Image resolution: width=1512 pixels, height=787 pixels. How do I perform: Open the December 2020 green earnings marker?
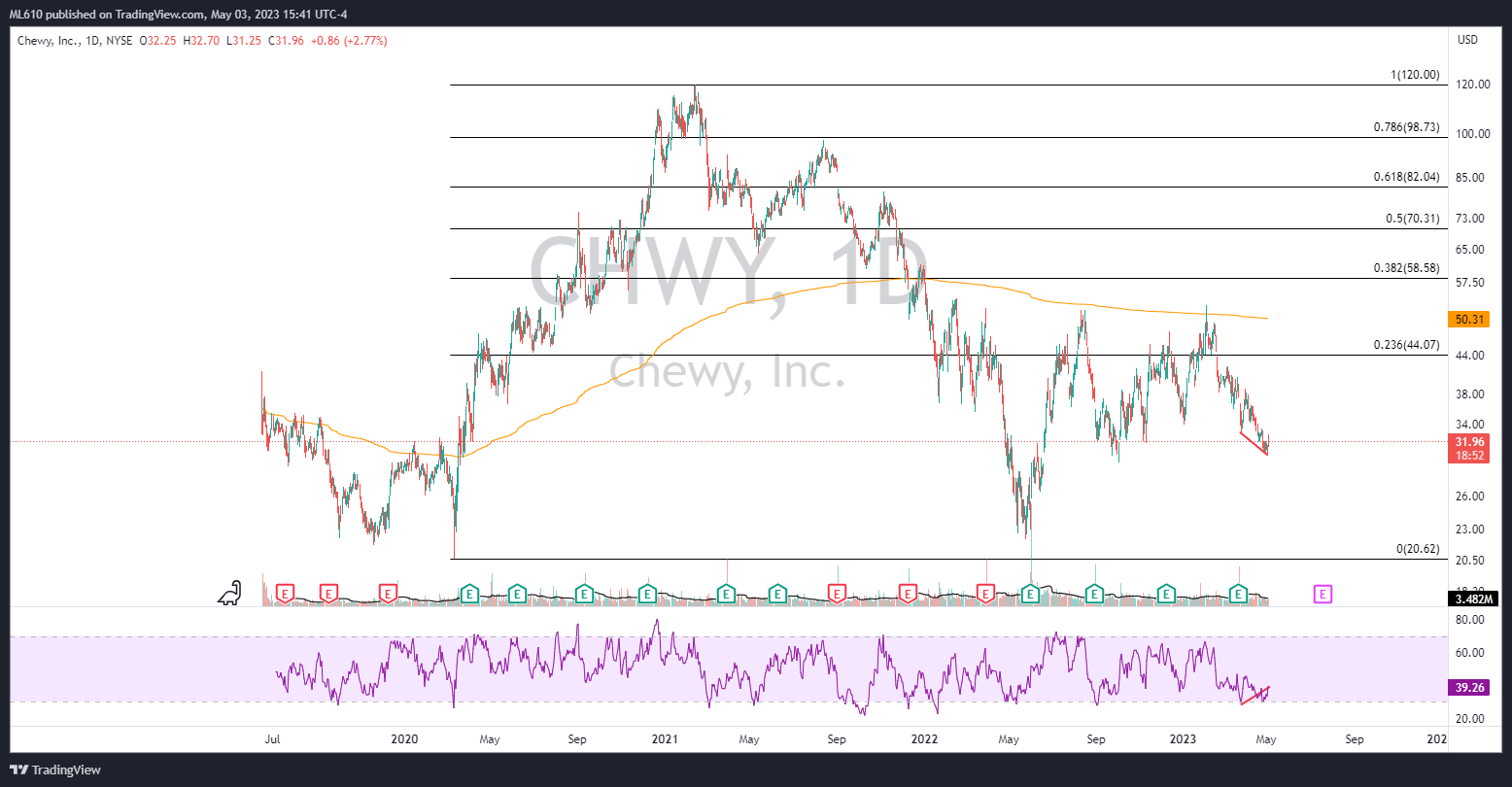[646, 592]
